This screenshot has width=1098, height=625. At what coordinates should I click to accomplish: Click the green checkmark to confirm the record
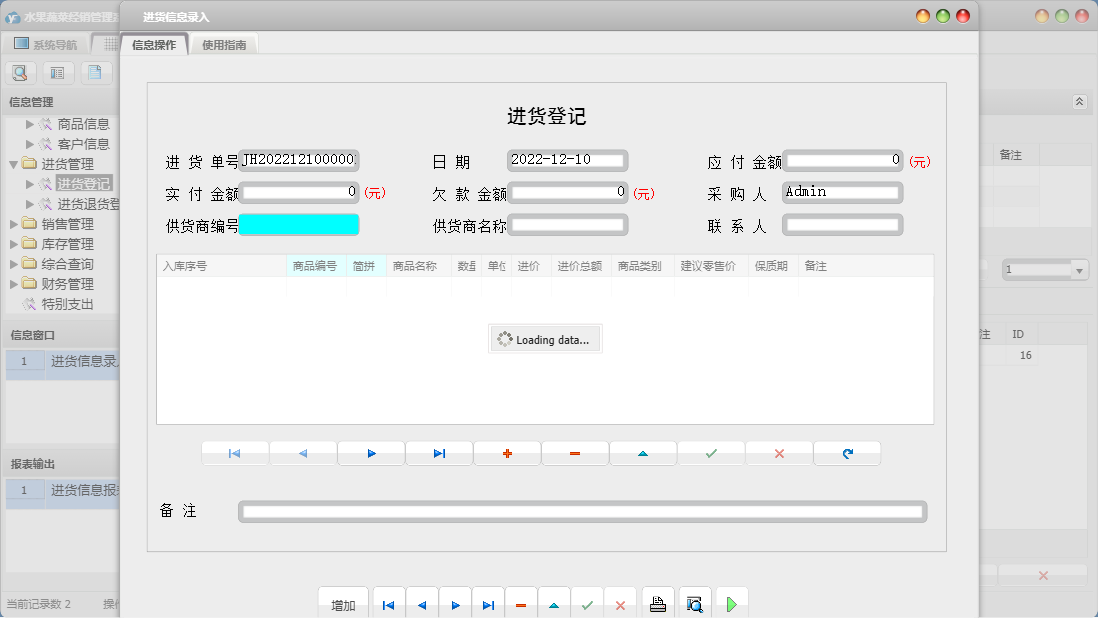tap(711, 452)
